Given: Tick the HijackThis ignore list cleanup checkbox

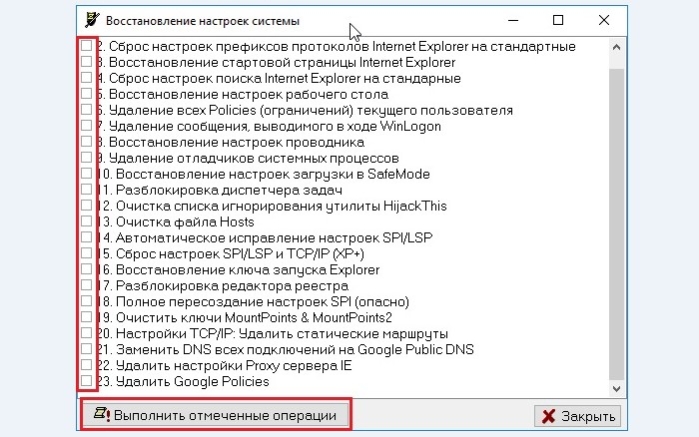Looking at the screenshot, I should click(86, 206).
